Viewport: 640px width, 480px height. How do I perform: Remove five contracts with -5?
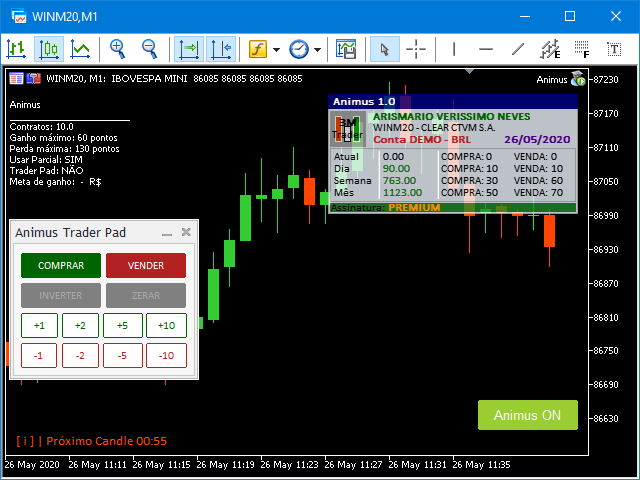pos(122,356)
